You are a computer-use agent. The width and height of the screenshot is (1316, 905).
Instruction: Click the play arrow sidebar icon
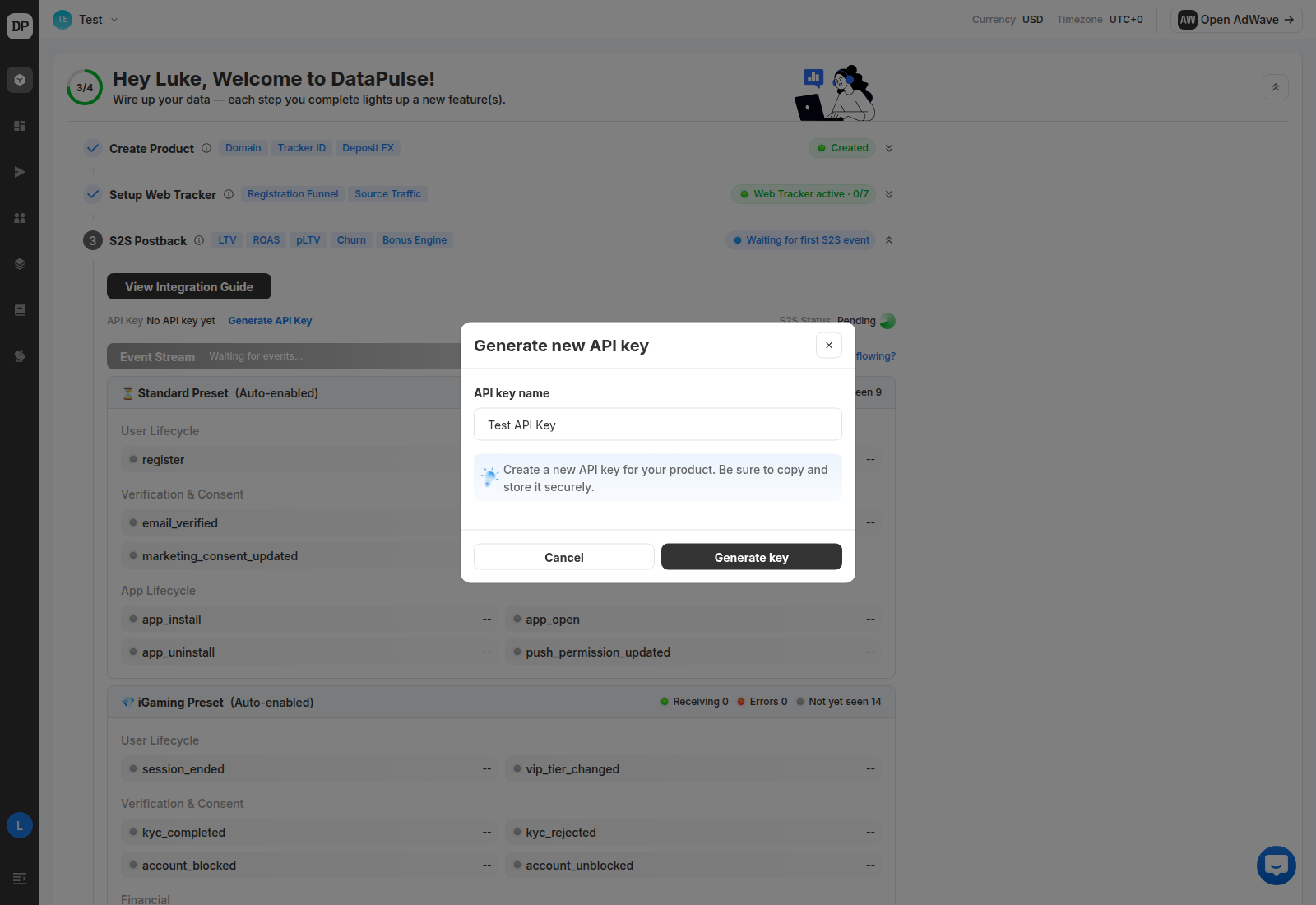[20, 172]
